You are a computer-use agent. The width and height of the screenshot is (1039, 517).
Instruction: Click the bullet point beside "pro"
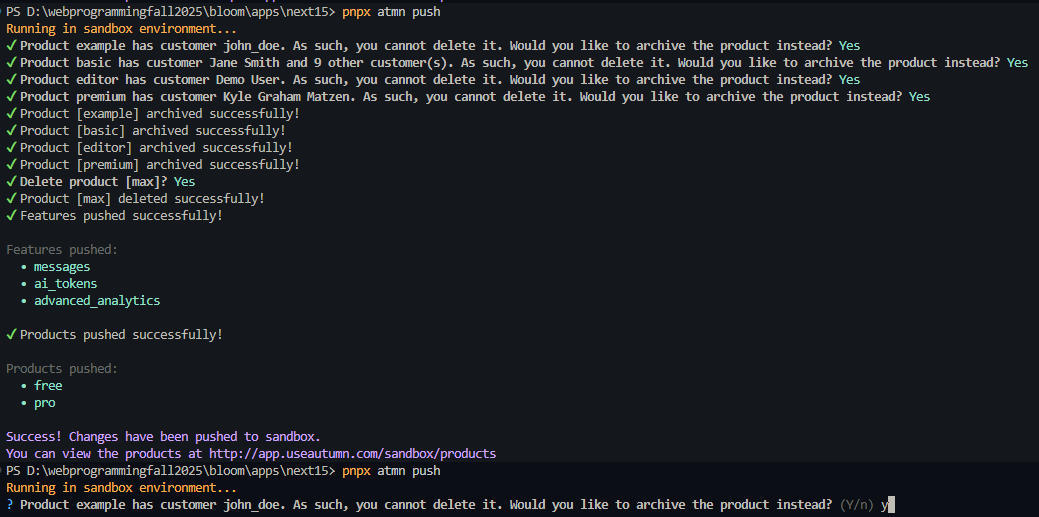(23, 403)
